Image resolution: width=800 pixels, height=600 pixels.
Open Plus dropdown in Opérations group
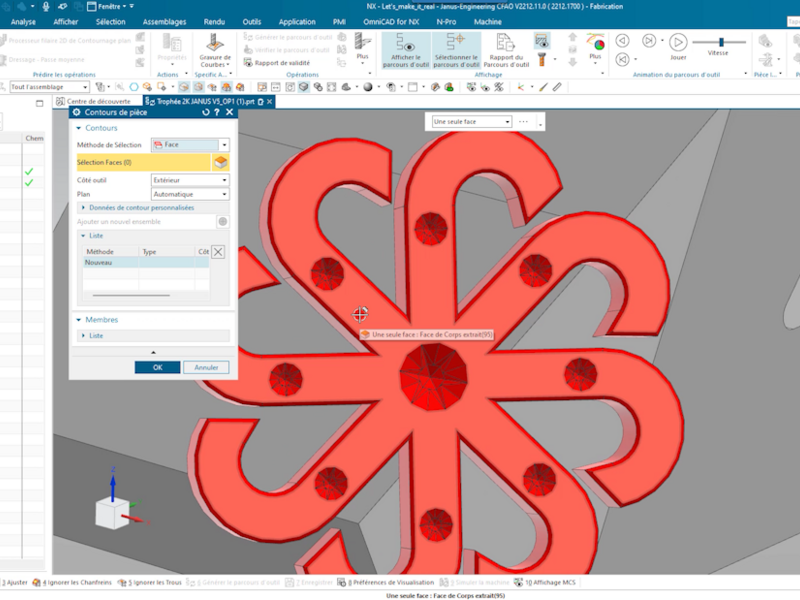[x=363, y=47]
